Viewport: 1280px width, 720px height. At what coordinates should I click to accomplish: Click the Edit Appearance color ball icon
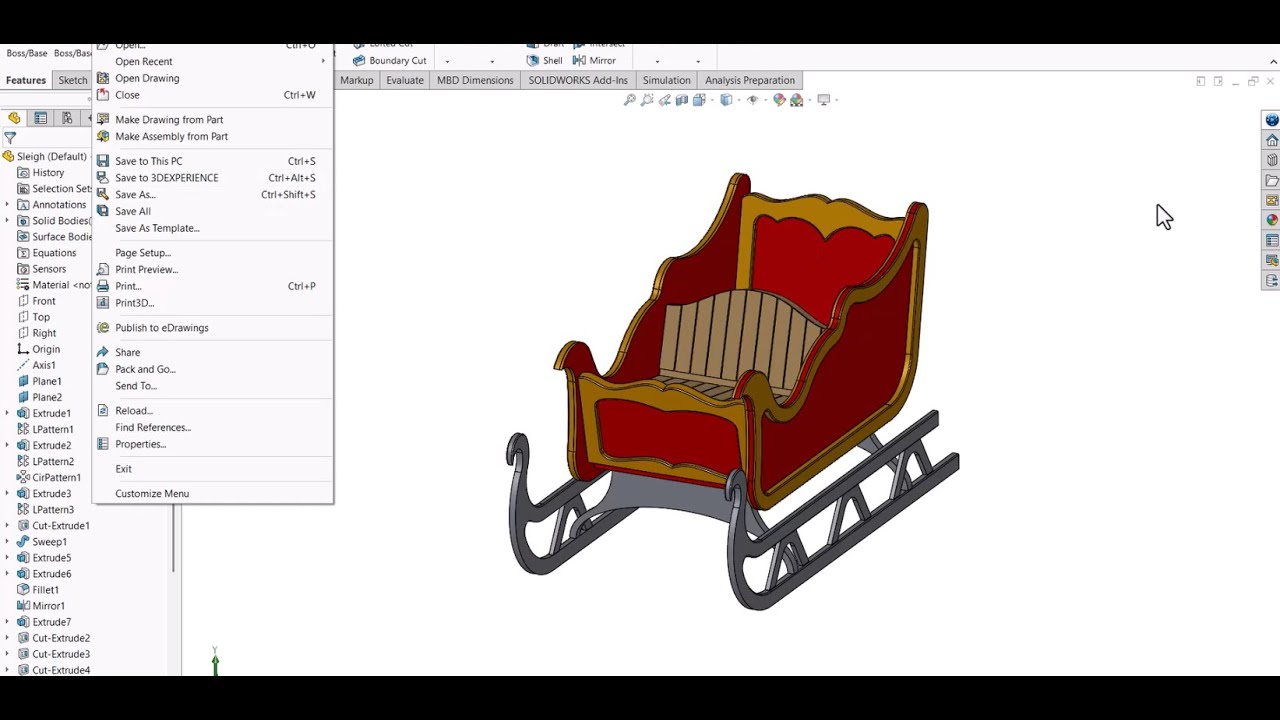click(x=780, y=100)
